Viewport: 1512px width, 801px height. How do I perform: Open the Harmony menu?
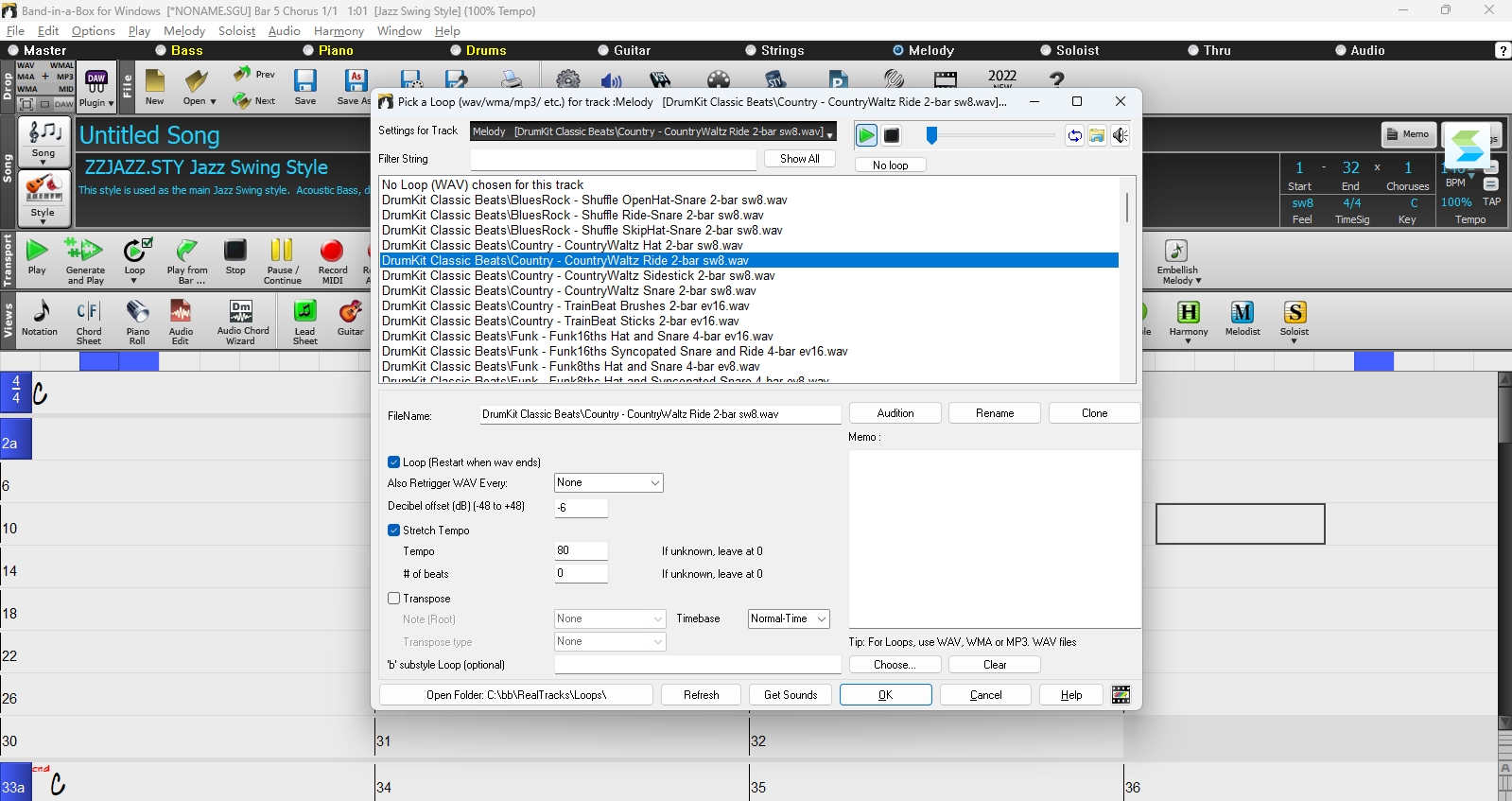click(339, 31)
